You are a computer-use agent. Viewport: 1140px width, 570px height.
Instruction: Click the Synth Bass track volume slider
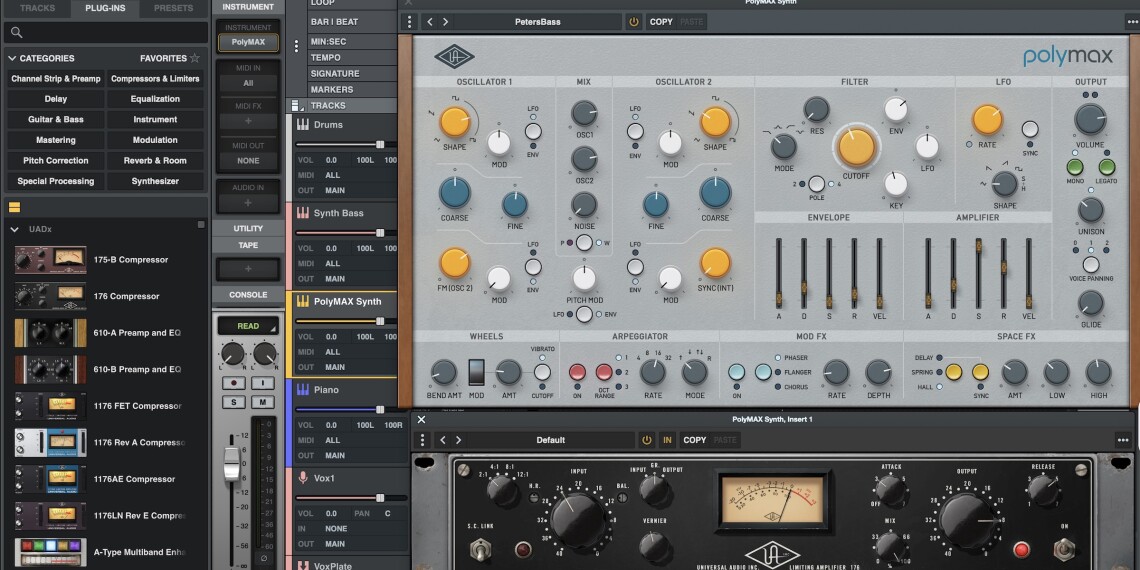point(379,233)
